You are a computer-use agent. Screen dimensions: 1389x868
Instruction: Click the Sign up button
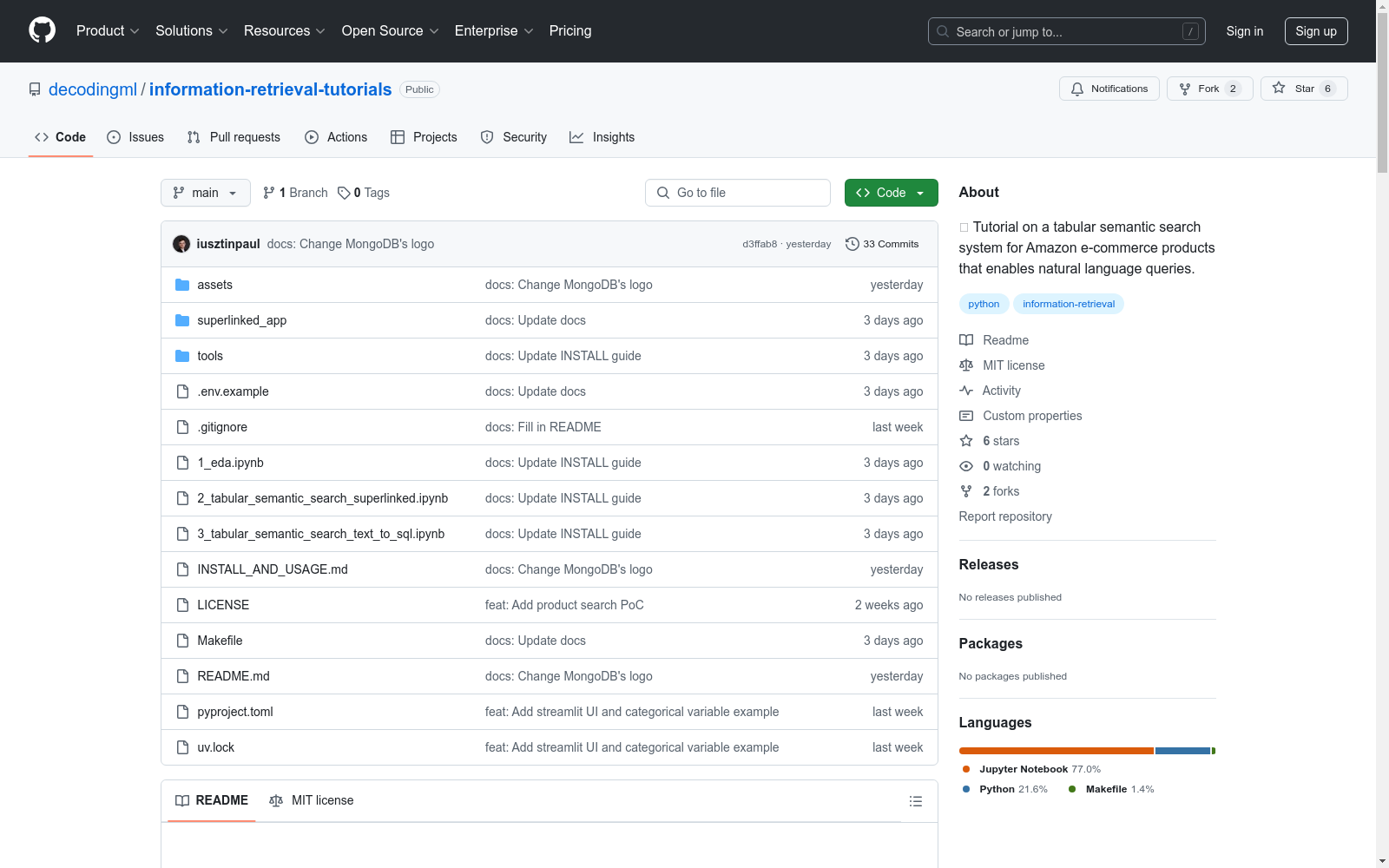point(1316,31)
